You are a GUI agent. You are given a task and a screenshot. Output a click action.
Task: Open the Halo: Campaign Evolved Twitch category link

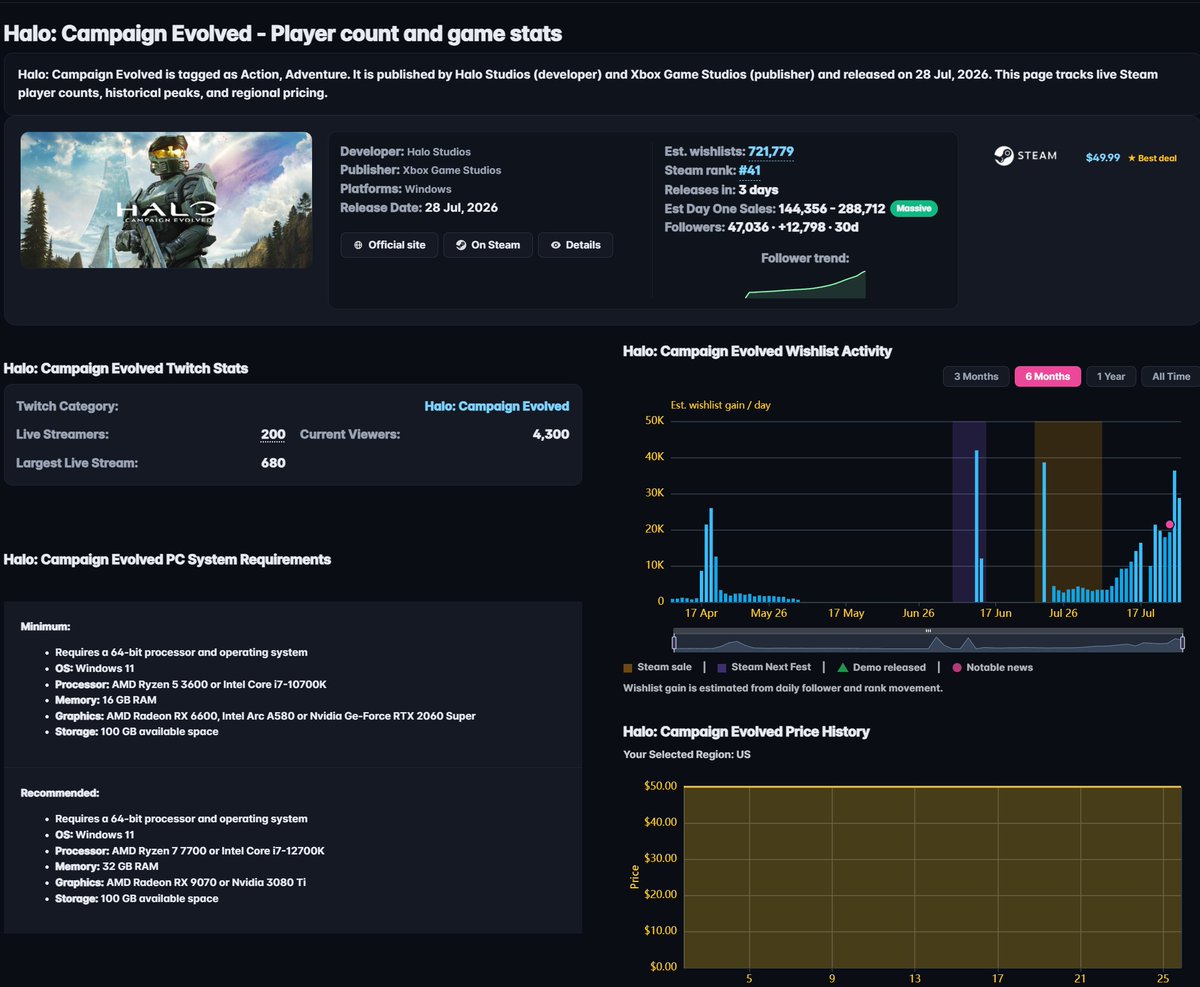[x=497, y=406]
